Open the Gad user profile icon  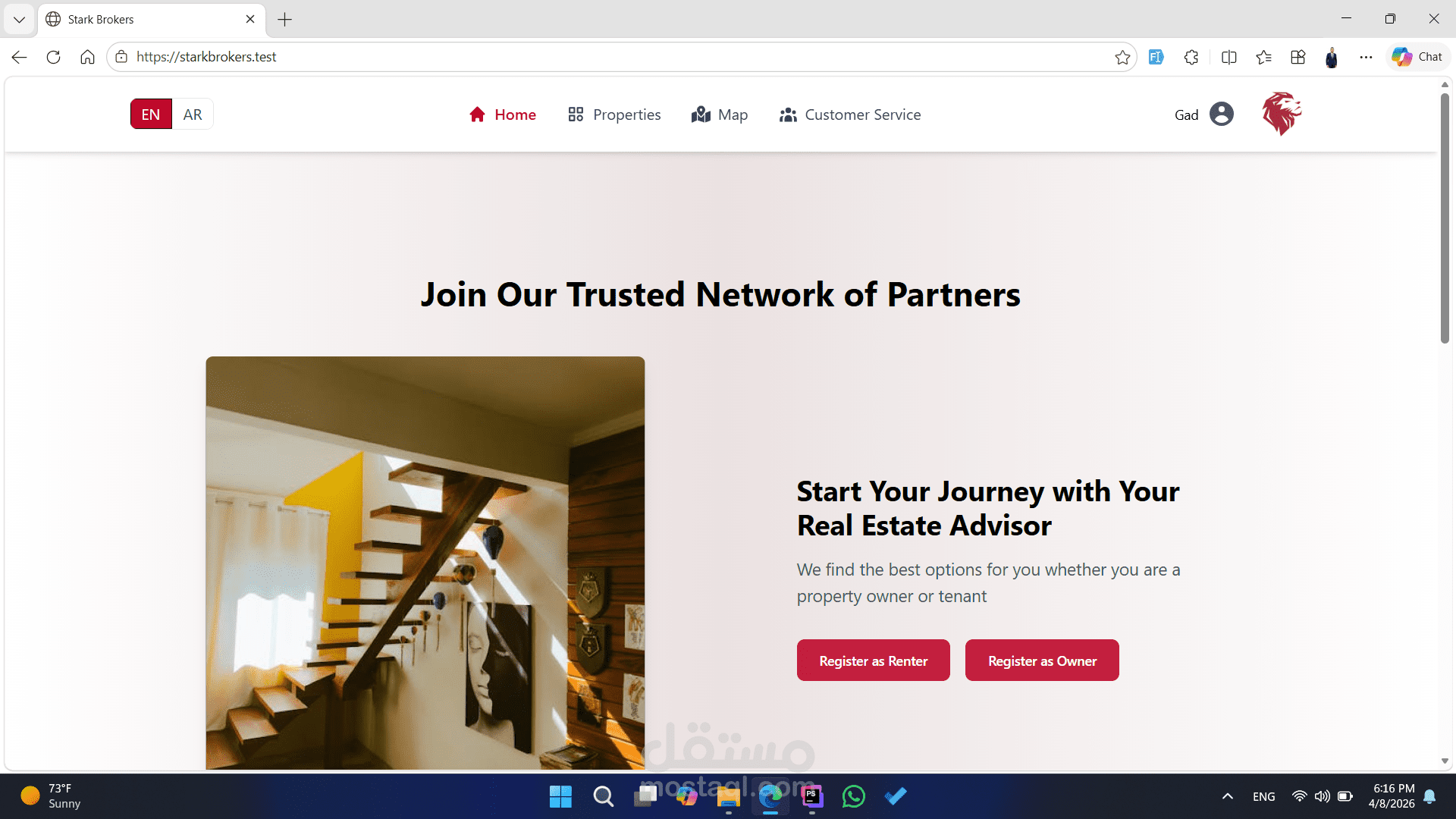click(x=1222, y=114)
